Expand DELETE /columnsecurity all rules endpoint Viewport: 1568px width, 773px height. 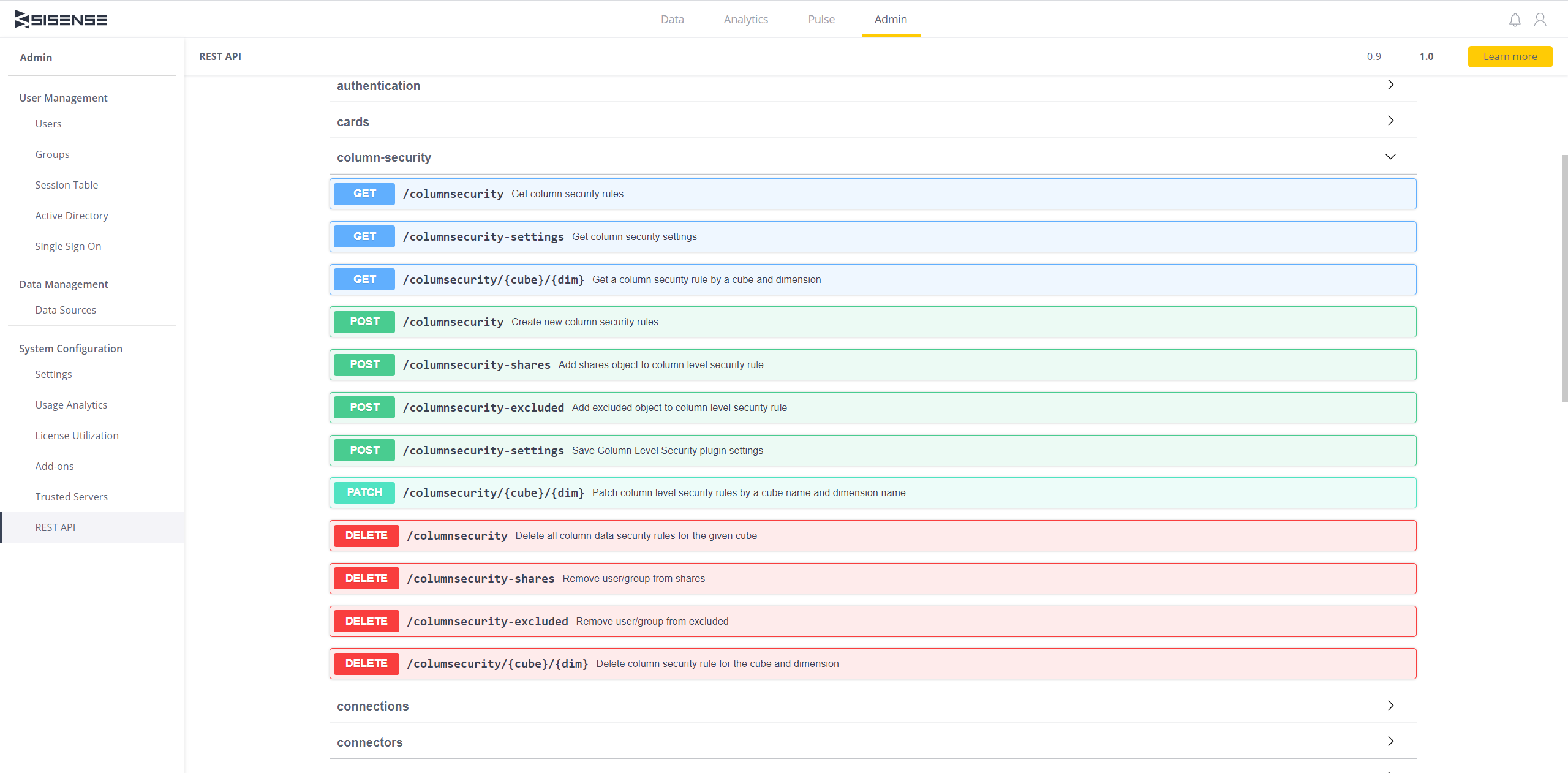click(873, 535)
